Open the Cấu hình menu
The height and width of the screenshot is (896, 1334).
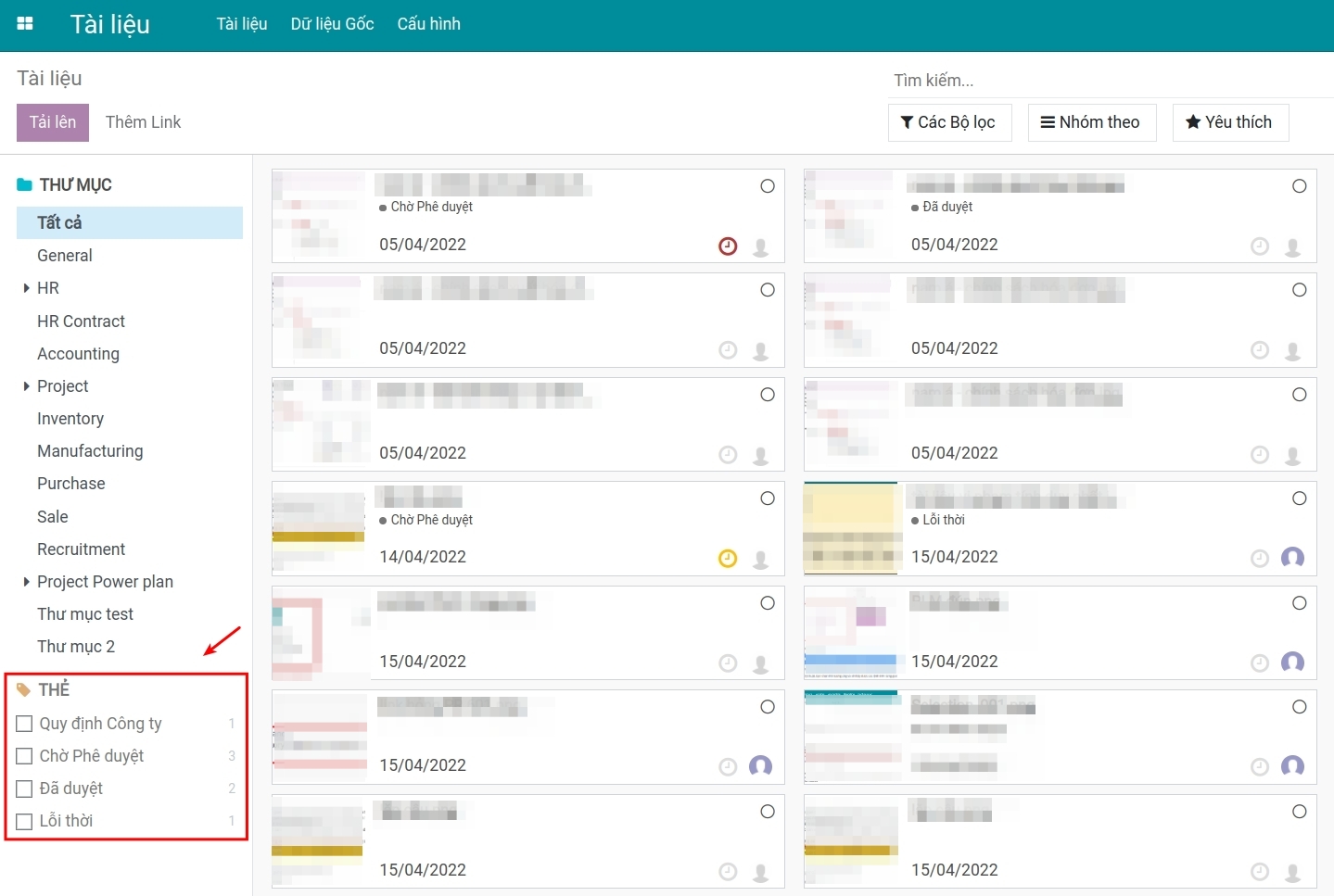[x=428, y=24]
